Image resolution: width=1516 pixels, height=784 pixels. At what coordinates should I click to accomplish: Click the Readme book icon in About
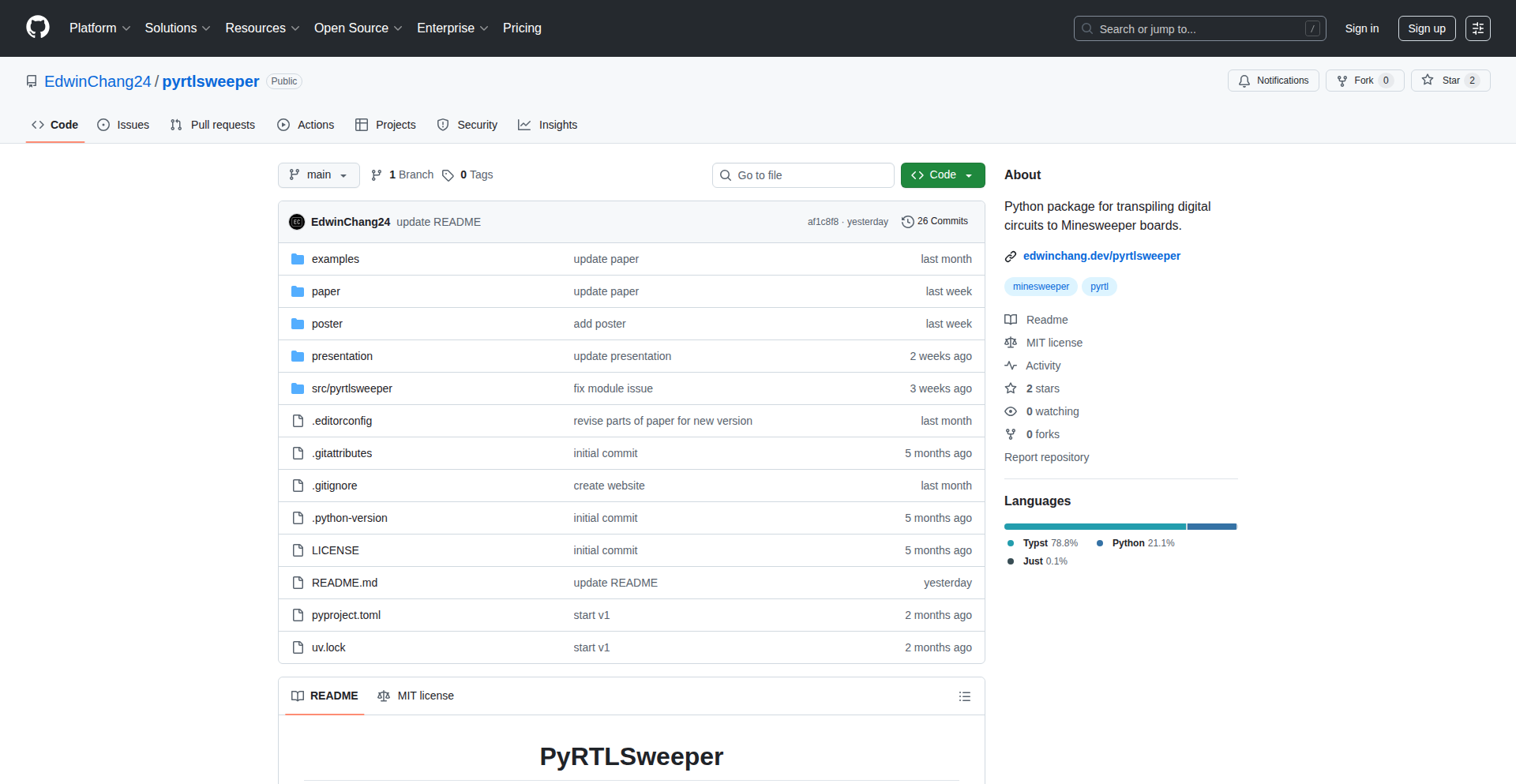pos(1011,320)
